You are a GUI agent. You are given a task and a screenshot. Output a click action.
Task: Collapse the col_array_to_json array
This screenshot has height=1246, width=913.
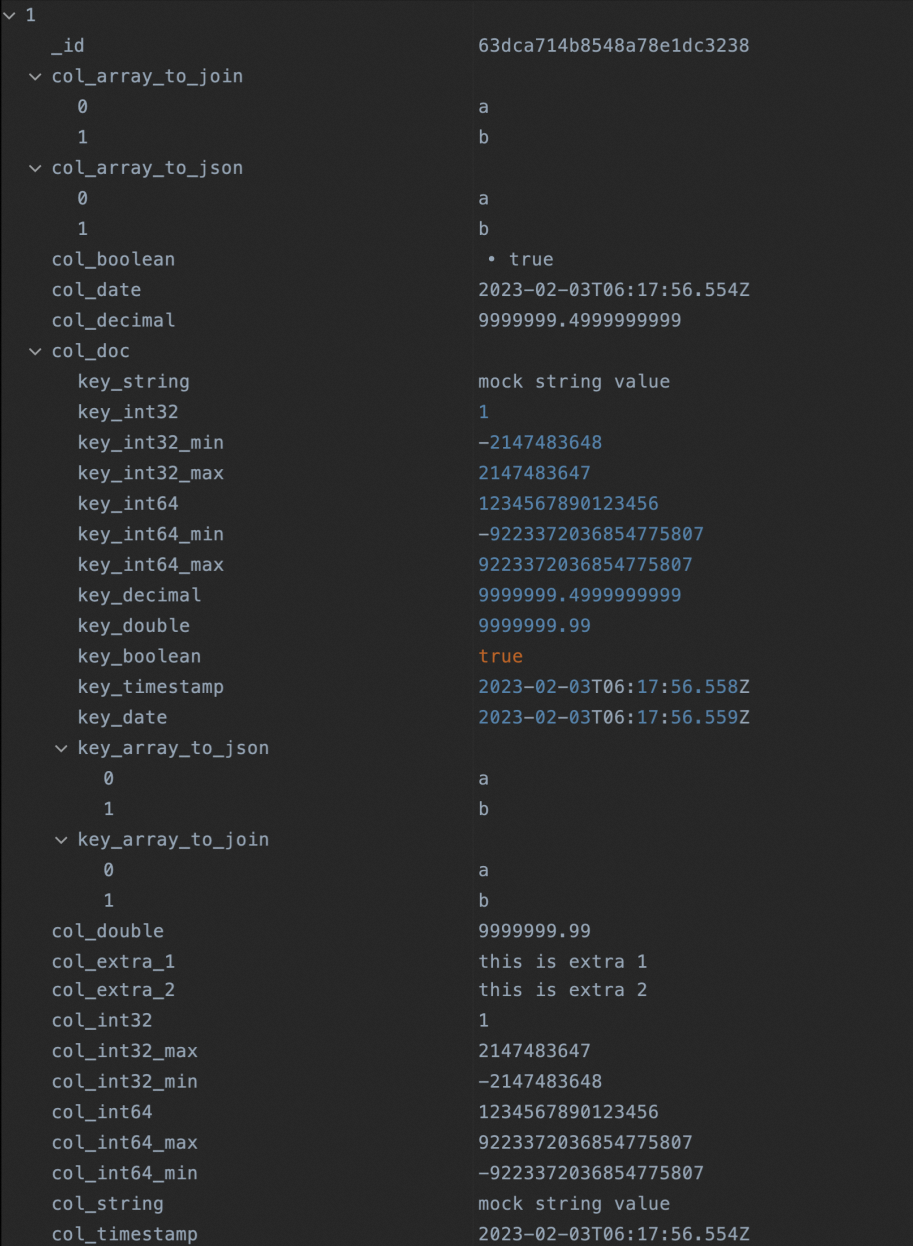(35, 167)
